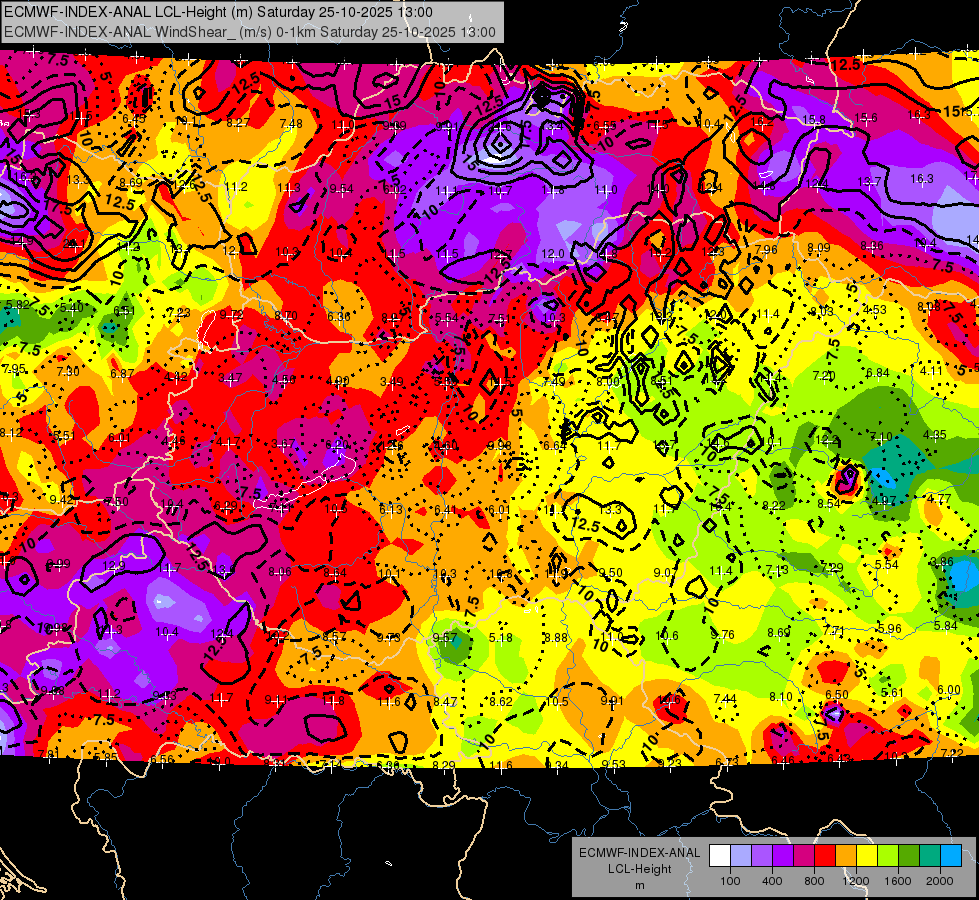Screen dimensions: 979x900
Task: Click the wind shear value 7.23
Action: 179,312
